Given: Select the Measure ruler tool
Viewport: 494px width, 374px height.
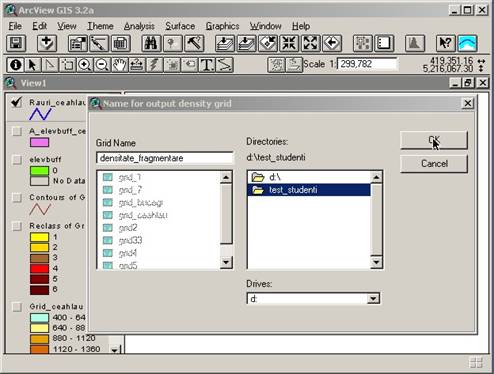Looking at the screenshot, I should point(137,65).
